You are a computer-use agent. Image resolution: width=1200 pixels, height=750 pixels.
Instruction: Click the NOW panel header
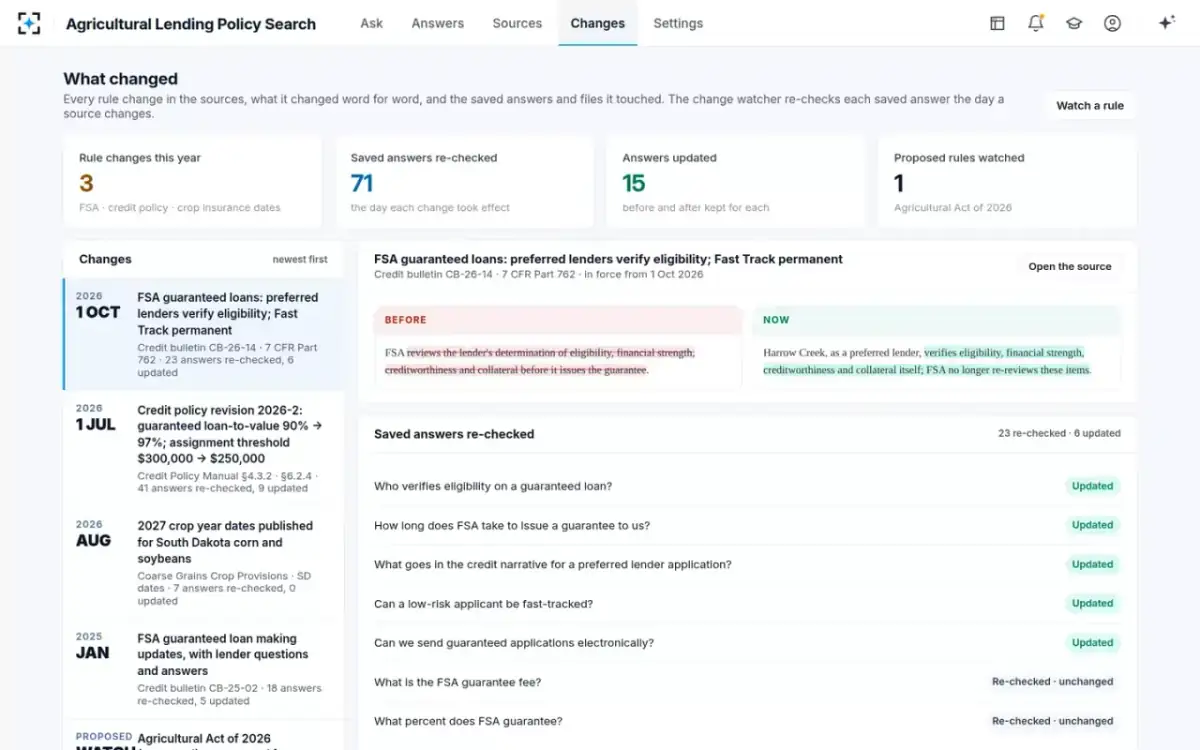coord(937,320)
